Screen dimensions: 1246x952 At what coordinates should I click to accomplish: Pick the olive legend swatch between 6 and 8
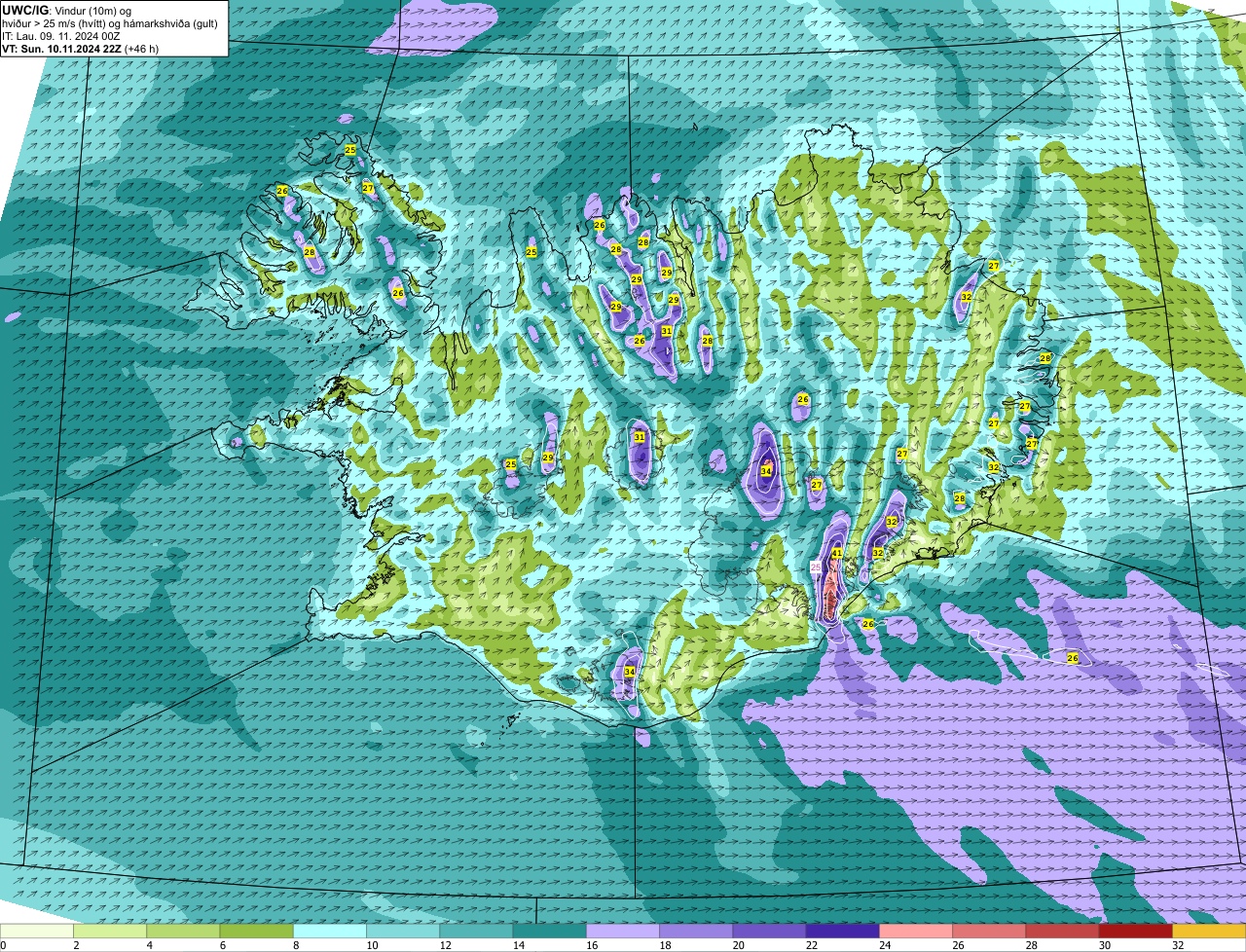tap(257, 931)
